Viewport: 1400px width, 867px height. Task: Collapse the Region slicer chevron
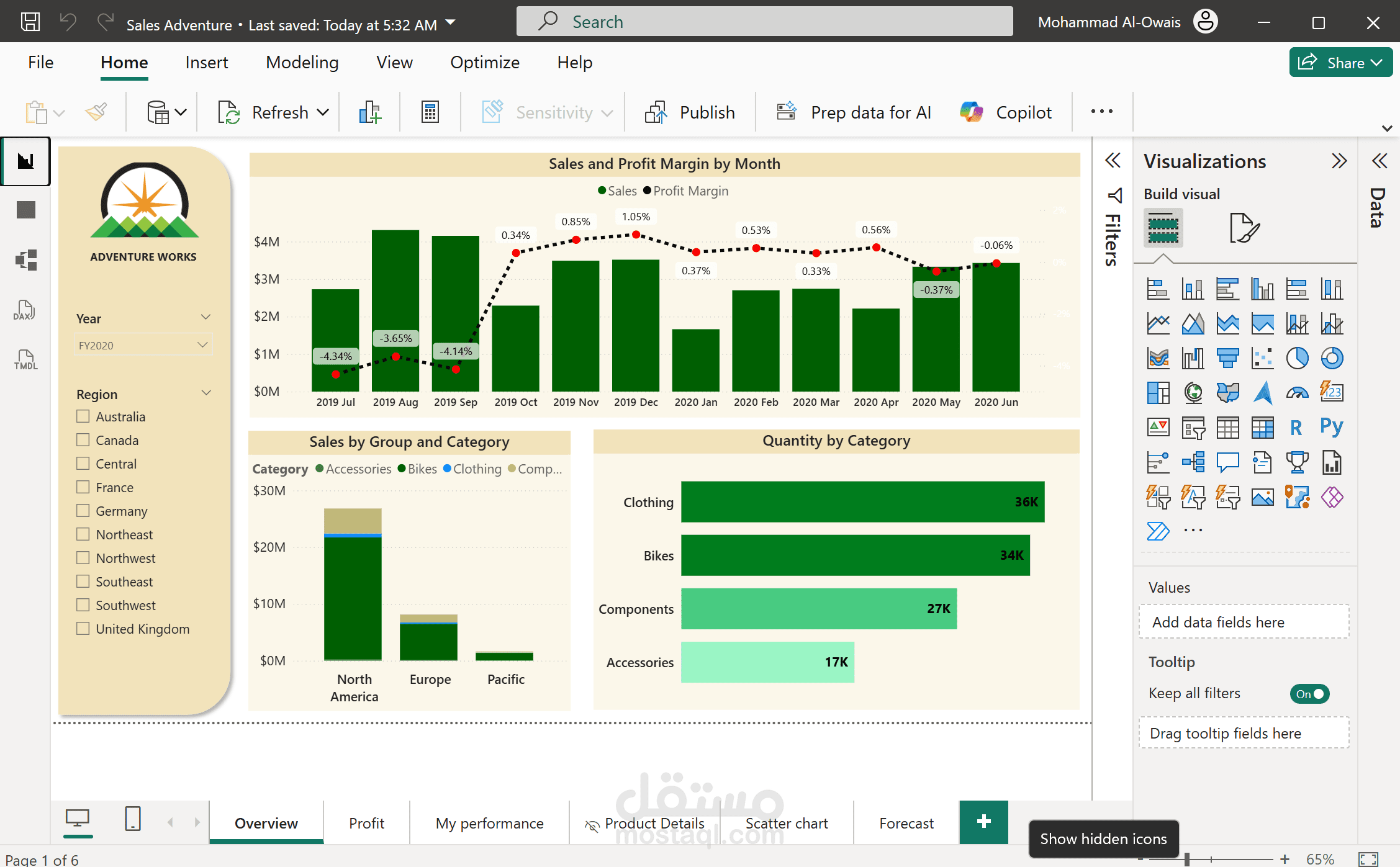(x=207, y=393)
